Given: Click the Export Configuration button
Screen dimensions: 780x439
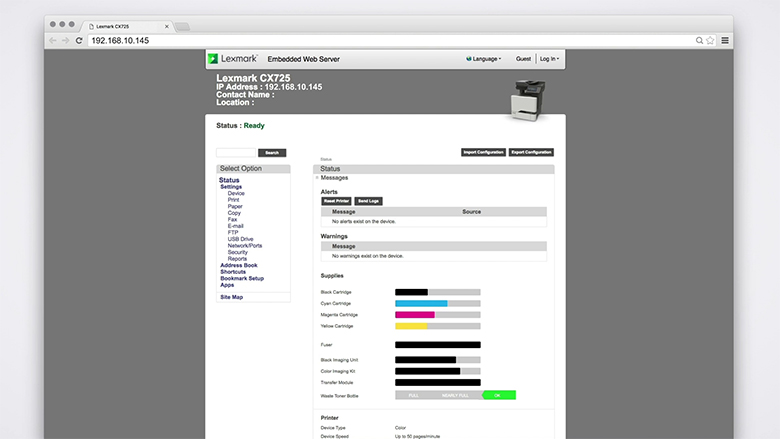Looking at the screenshot, I should (x=531, y=152).
